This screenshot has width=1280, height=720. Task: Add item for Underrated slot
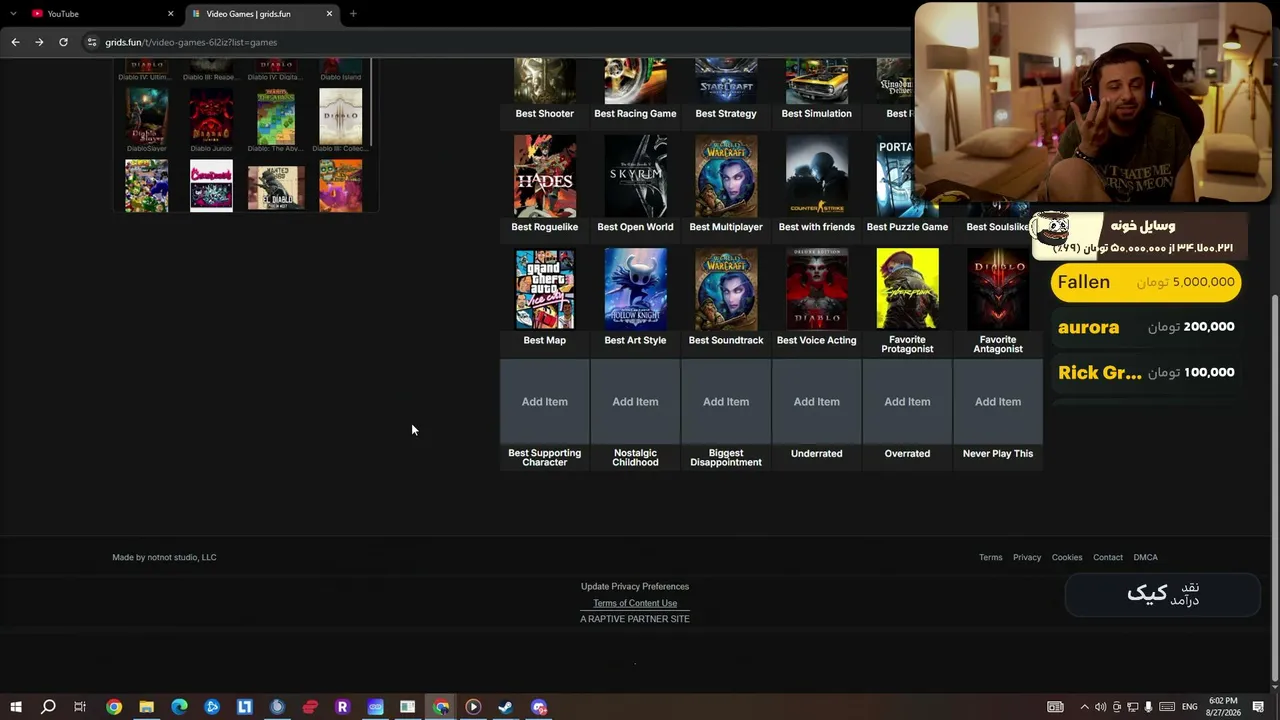point(816,402)
